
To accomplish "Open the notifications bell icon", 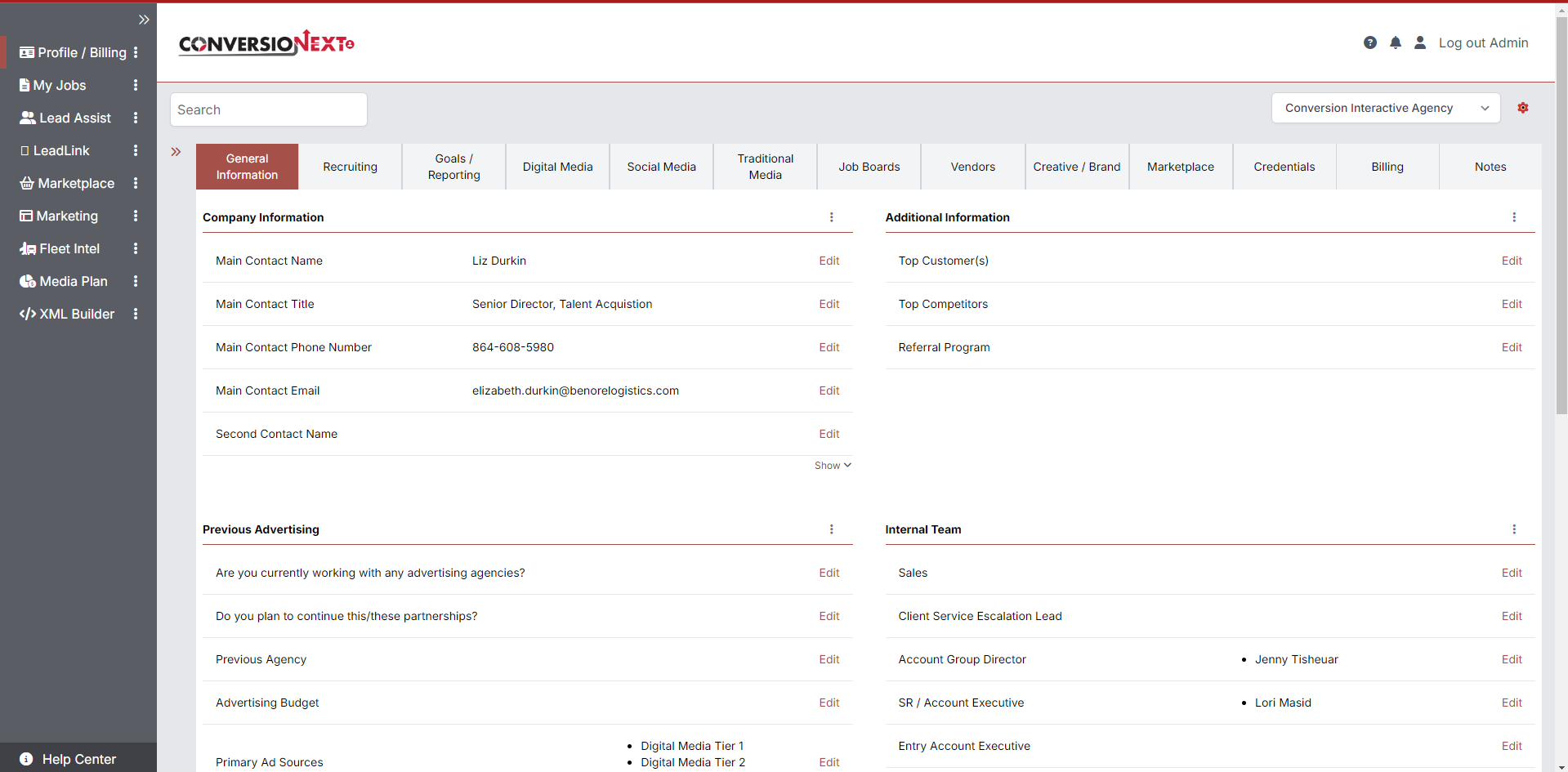I will pos(1396,42).
